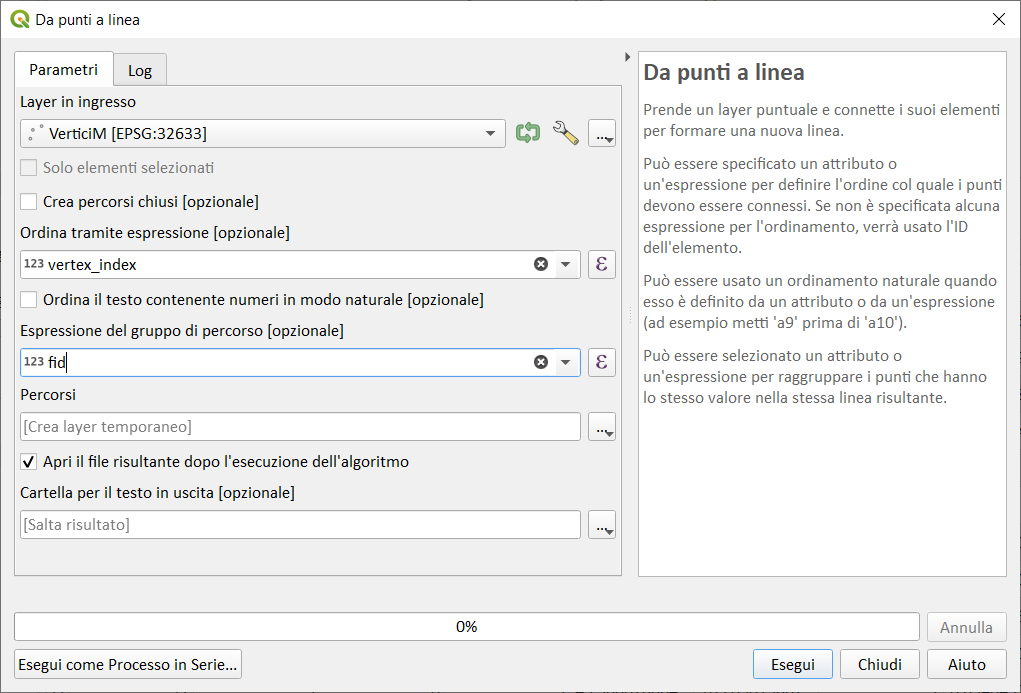The height and width of the screenshot is (693, 1021).
Task: Uncheck Apri il file risultante checkbox
Action: pyautogui.click(x=29, y=462)
